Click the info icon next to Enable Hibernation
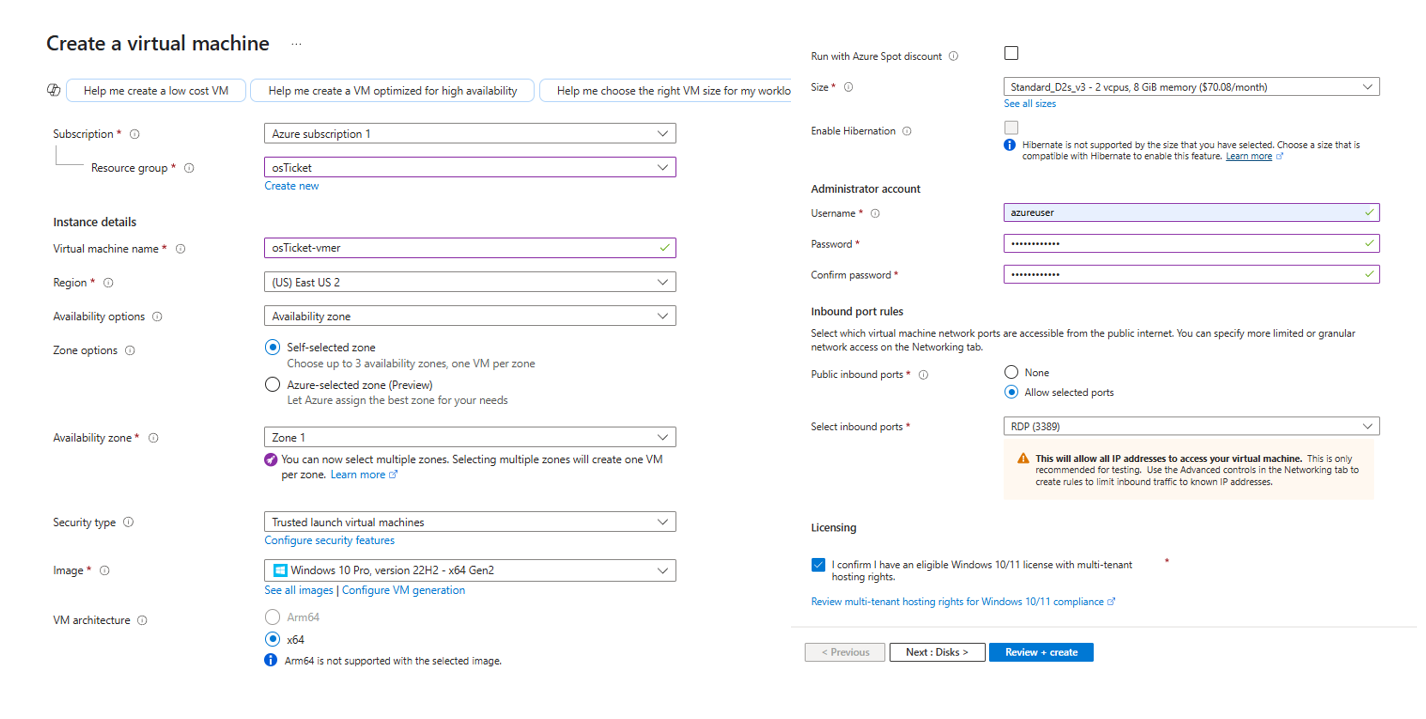 tap(907, 131)
